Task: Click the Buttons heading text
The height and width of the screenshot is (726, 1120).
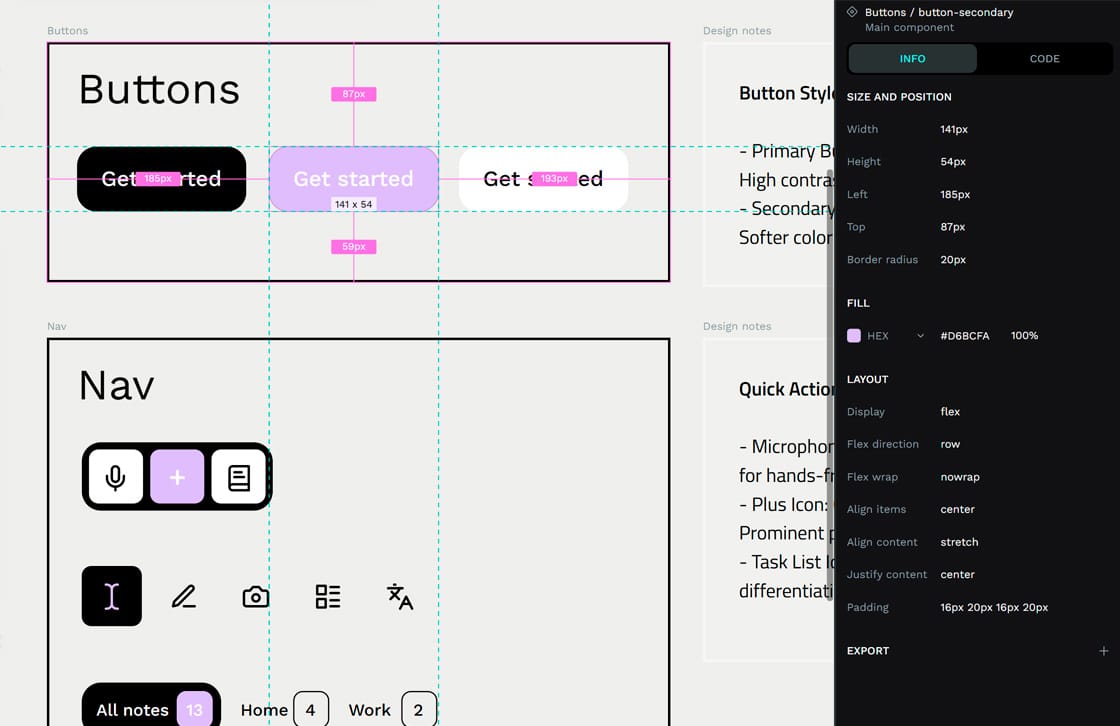Action: click(x=159, y=90)
